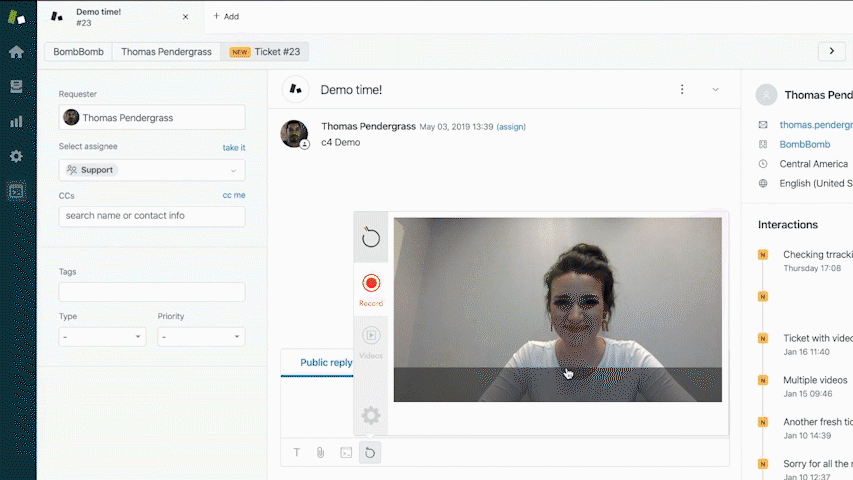
Task: Click Thomas Pendergrass avatar in the conversation
Action: click(294, 134)
